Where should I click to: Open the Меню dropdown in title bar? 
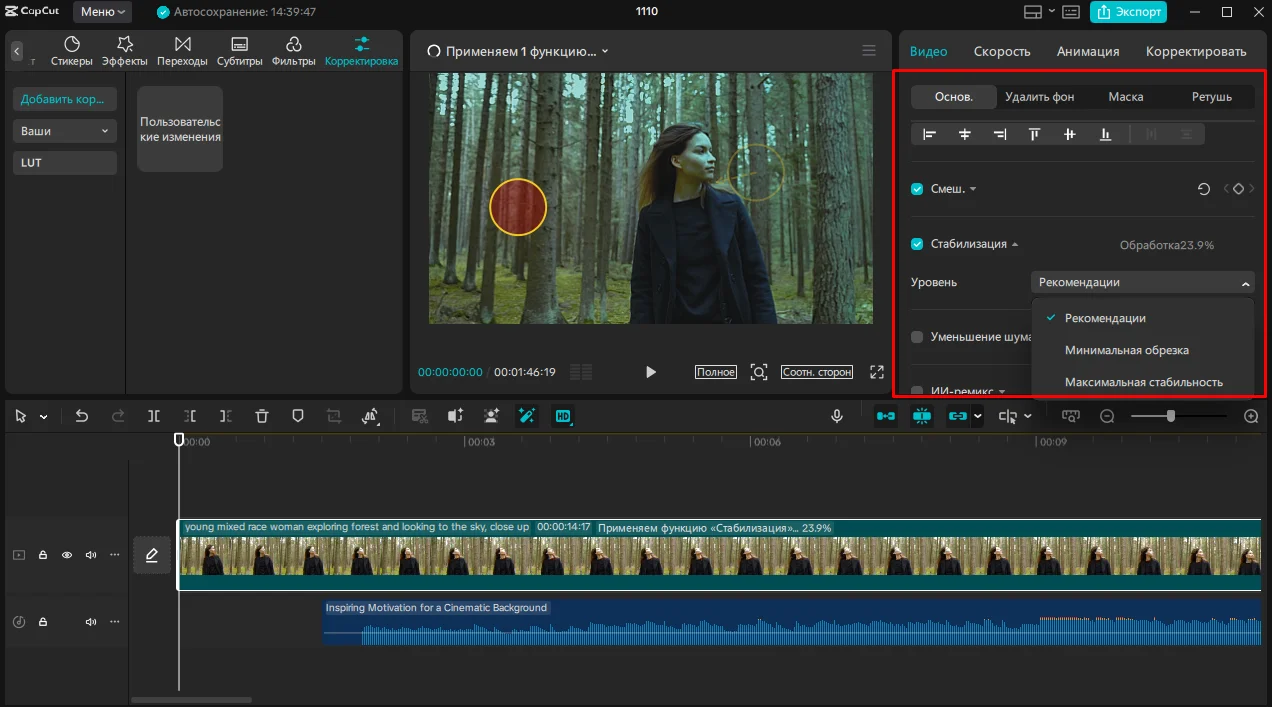103,12
